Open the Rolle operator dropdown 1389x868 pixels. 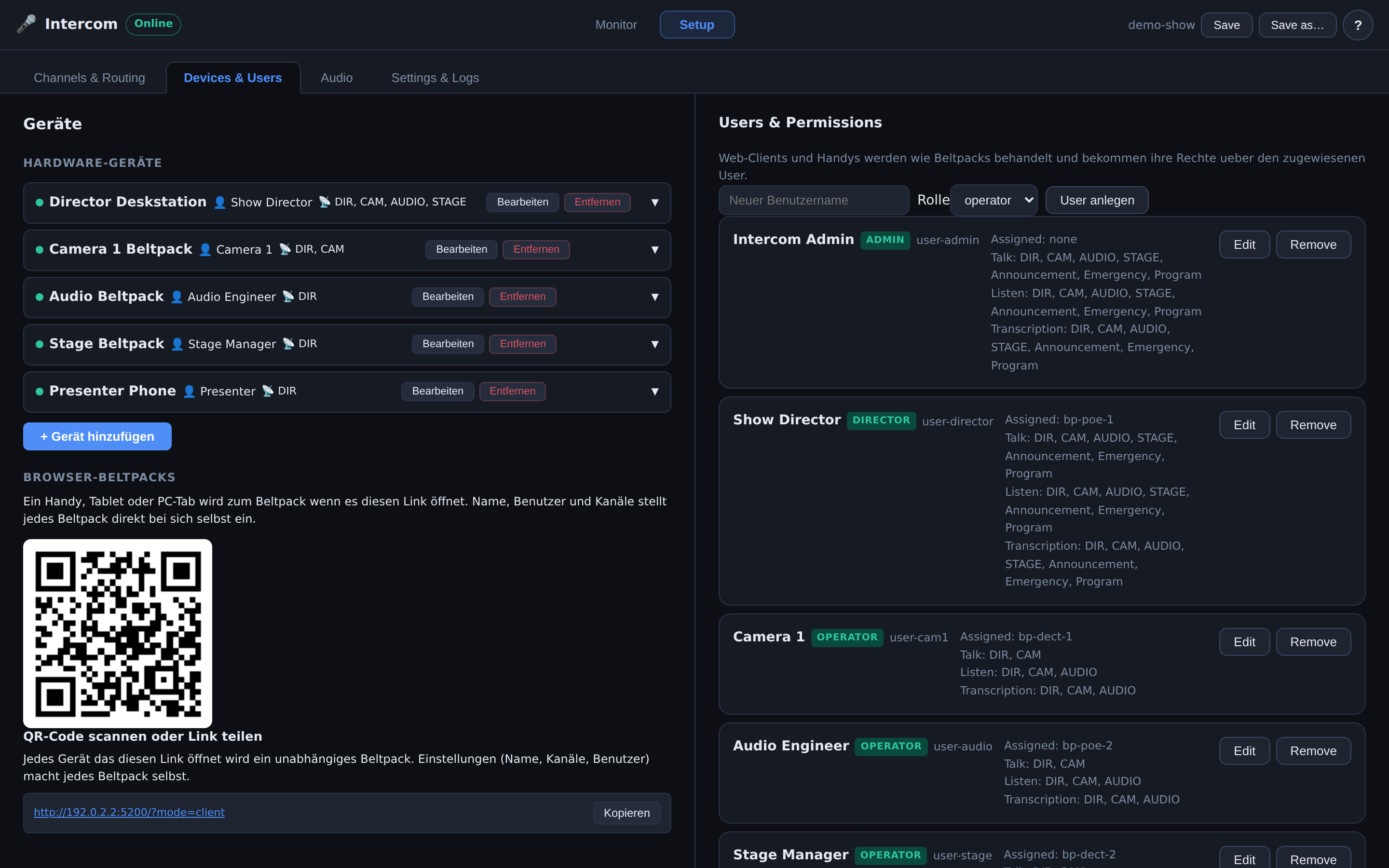[994, 200]
